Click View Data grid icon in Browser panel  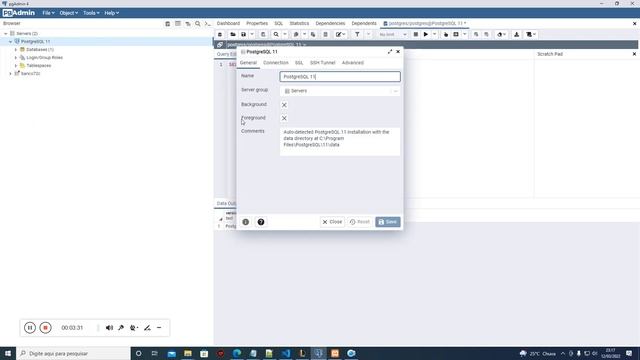178,24
